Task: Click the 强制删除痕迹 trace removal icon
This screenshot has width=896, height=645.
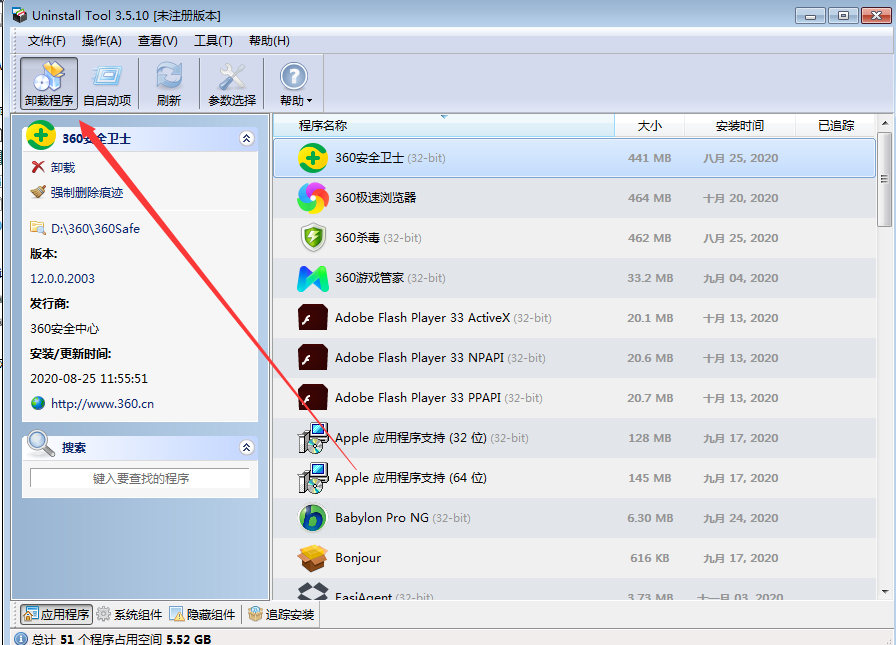Action: click(x=37, y=190)
